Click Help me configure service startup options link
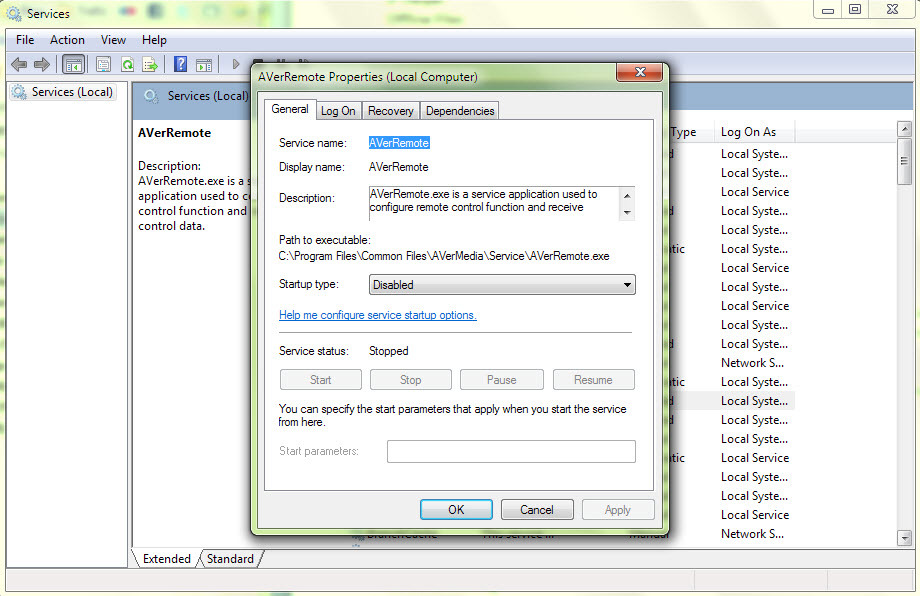The height and width of the screenshot is (596, 920). coord(378,315)
